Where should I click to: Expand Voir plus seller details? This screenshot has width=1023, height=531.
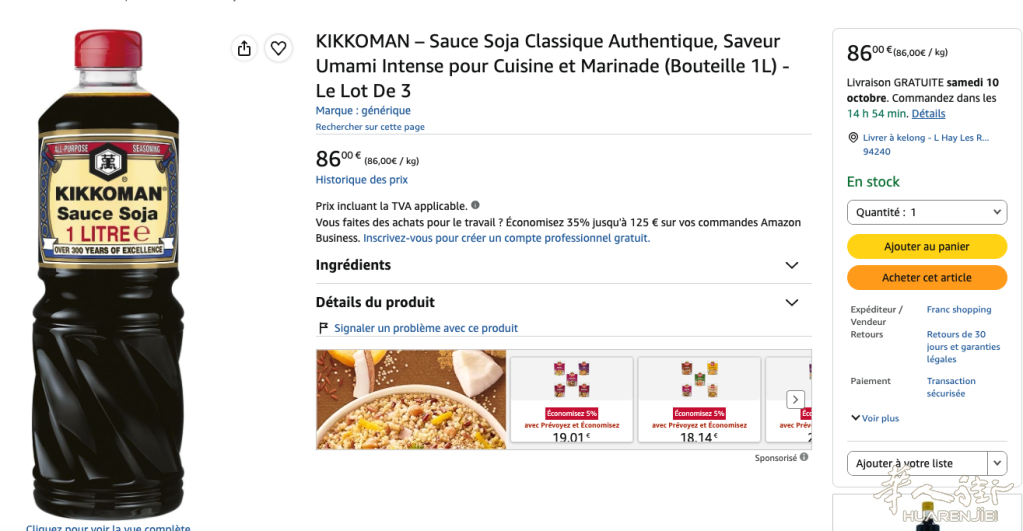click(x=875, y=418)
